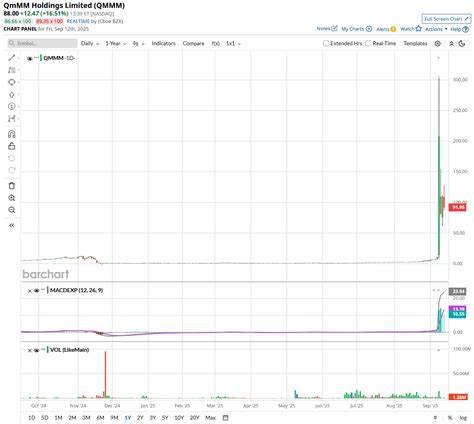Collapse the drawing tools sidebar

pos(12,225)
